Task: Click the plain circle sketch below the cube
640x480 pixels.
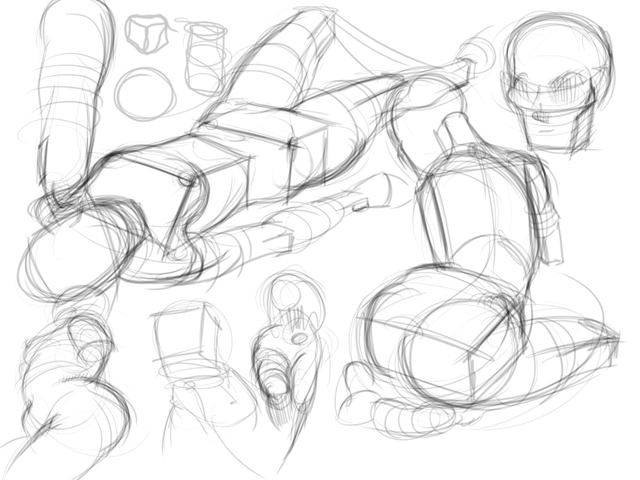Action: (146, 94)
